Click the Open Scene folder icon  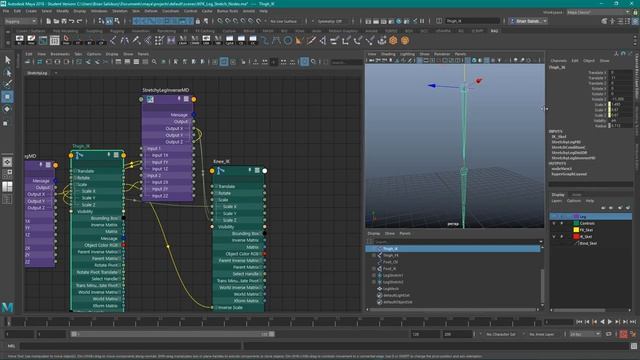(x=56, y=21)
